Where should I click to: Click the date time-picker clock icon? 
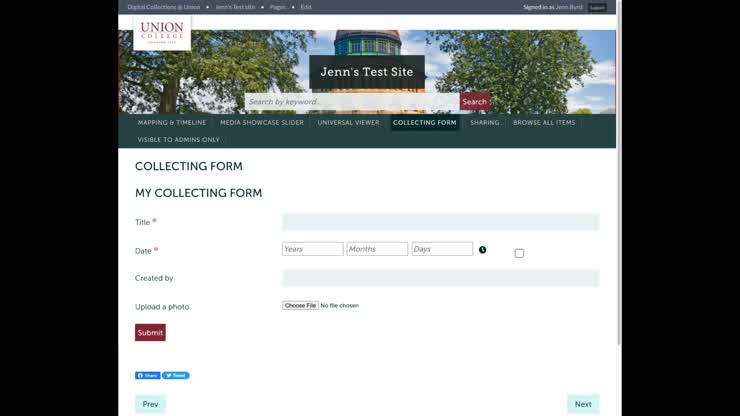tap(482, 250)
